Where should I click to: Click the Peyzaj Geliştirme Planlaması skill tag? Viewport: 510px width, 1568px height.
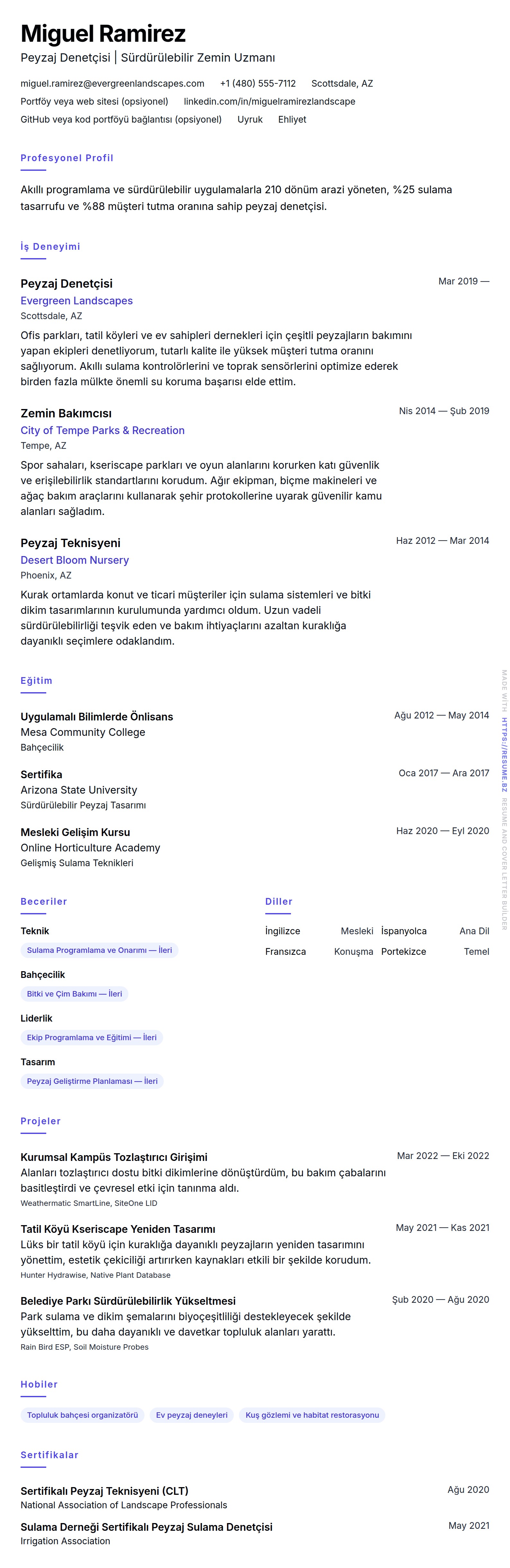[92, 1082]
